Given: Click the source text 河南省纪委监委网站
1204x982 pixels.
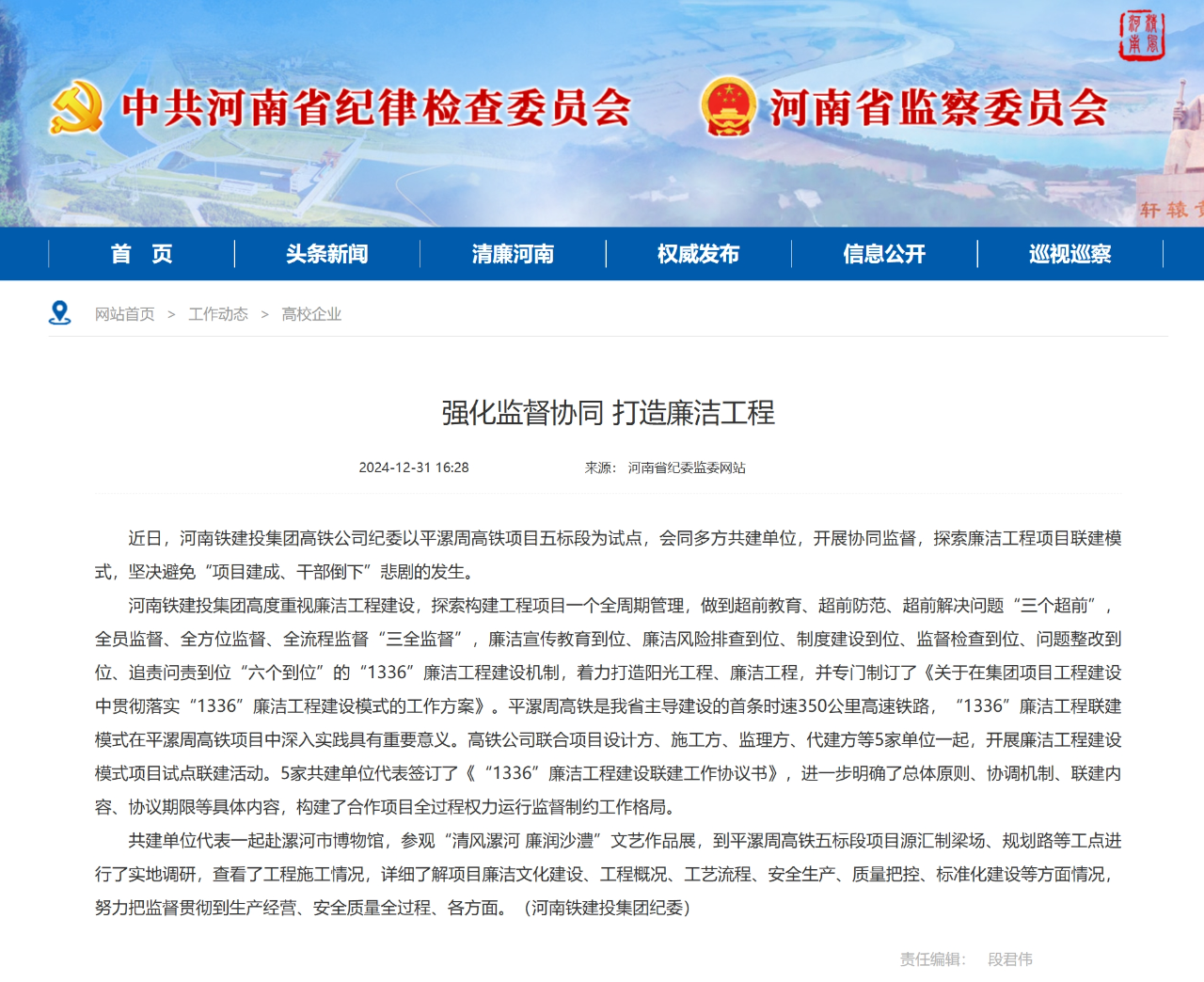Looking at the screenshot, I should (687, 467).
